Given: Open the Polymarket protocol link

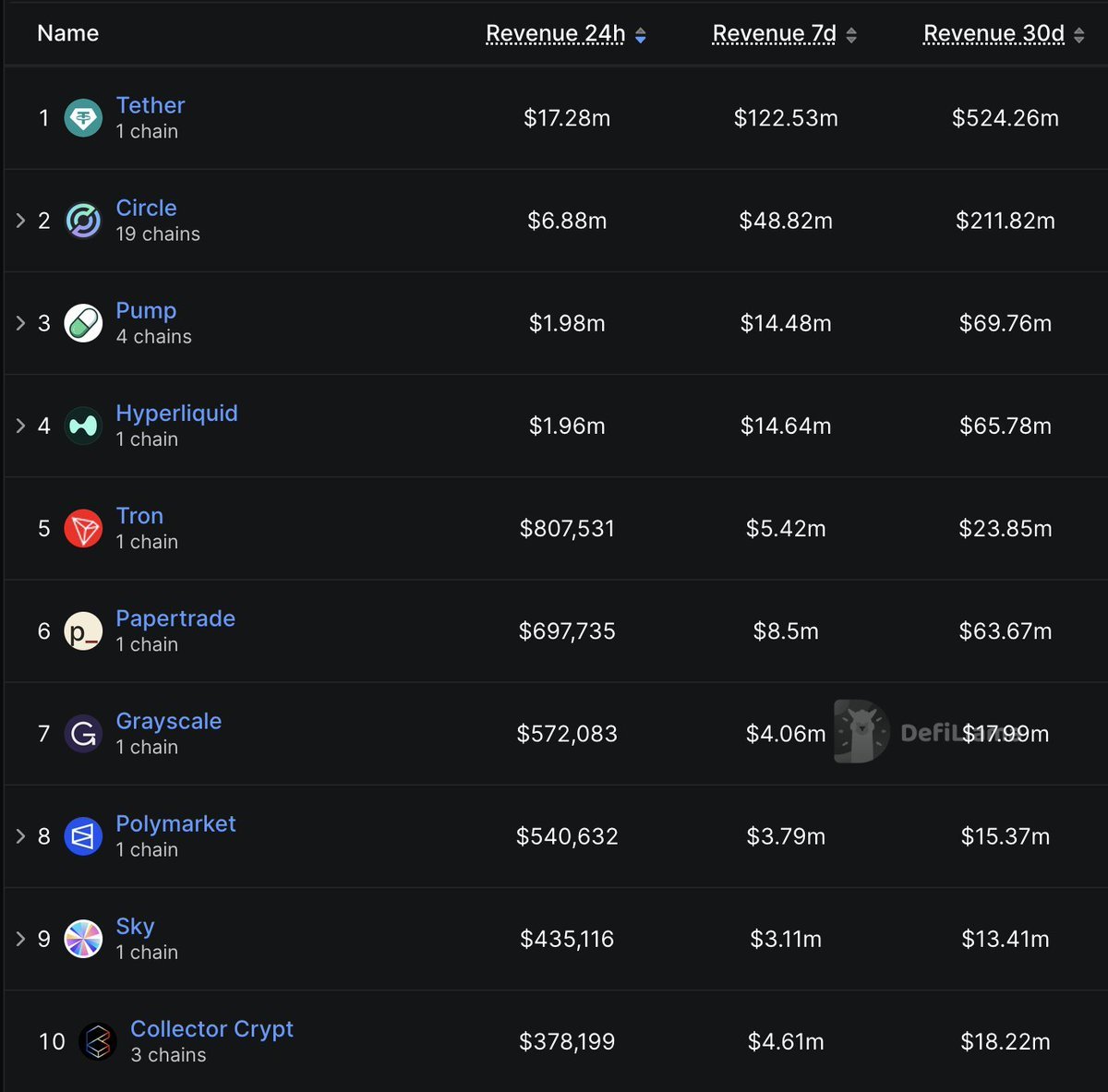Looking at the screenshot, I should point(175,823).
